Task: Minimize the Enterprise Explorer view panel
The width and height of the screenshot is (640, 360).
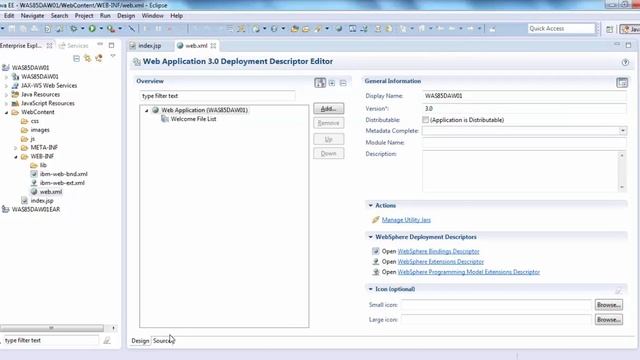Action: tap(100, 44)
